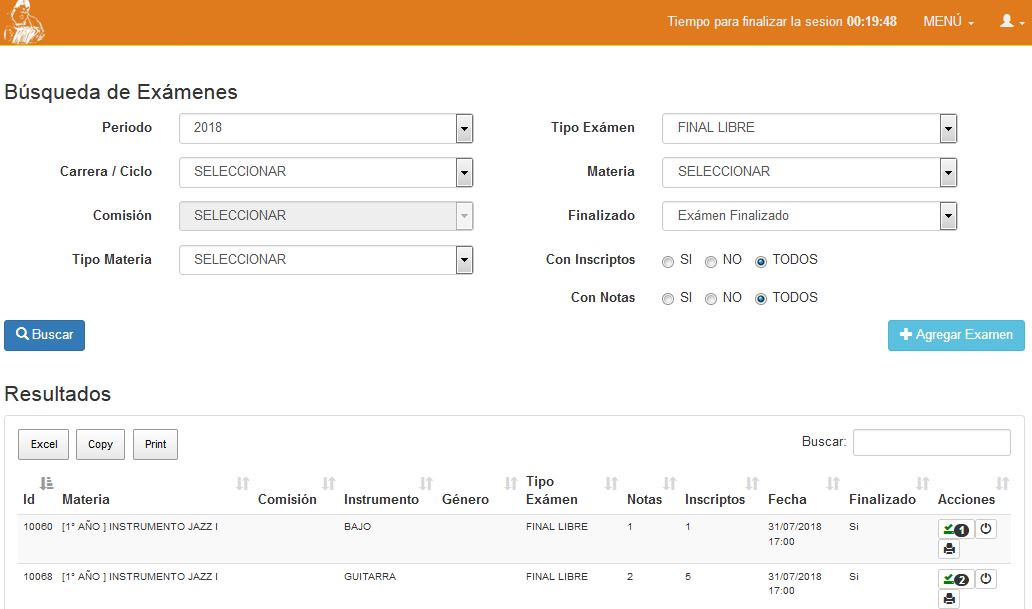Click the power icon for exam 10068
1032x609 pixels.
(x=986, y=579)
